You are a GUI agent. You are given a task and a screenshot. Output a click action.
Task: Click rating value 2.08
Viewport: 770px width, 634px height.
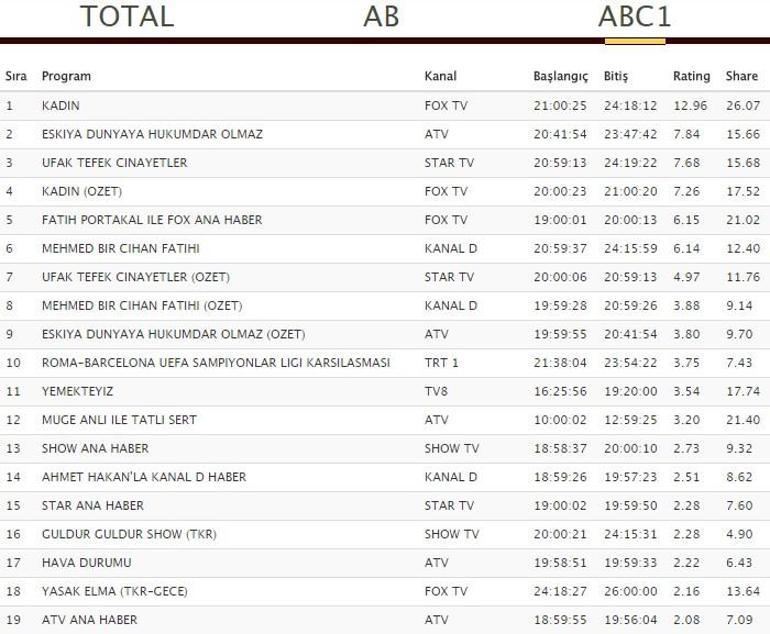coord(687,619)
